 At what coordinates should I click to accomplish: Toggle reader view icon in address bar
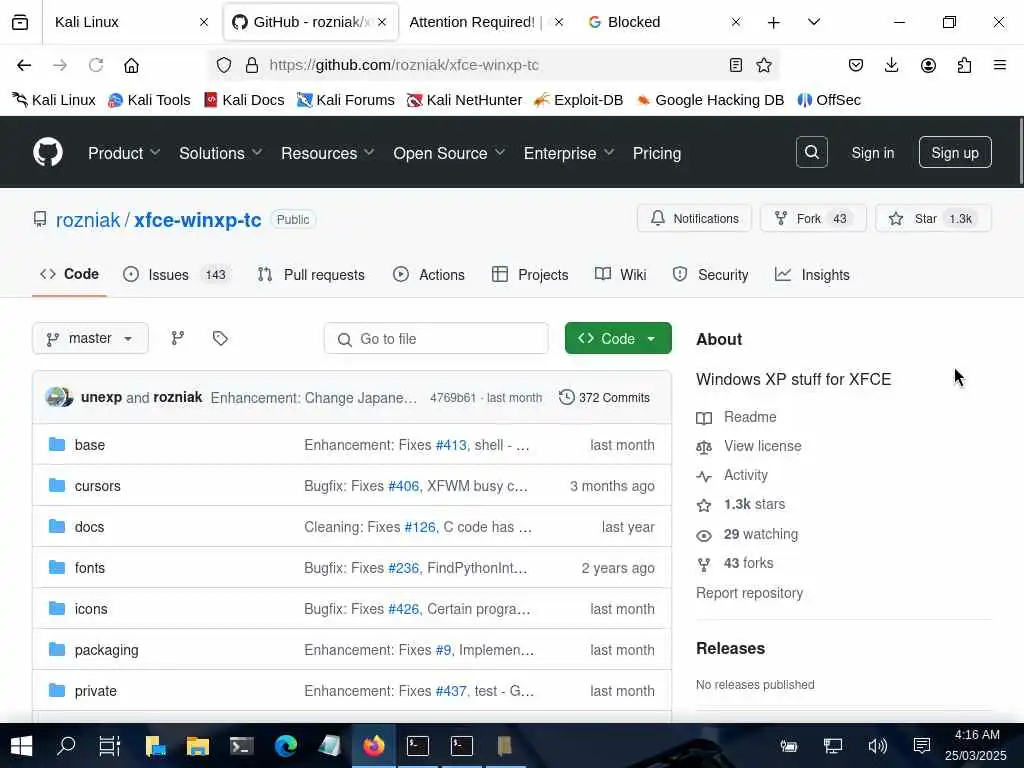735,65
